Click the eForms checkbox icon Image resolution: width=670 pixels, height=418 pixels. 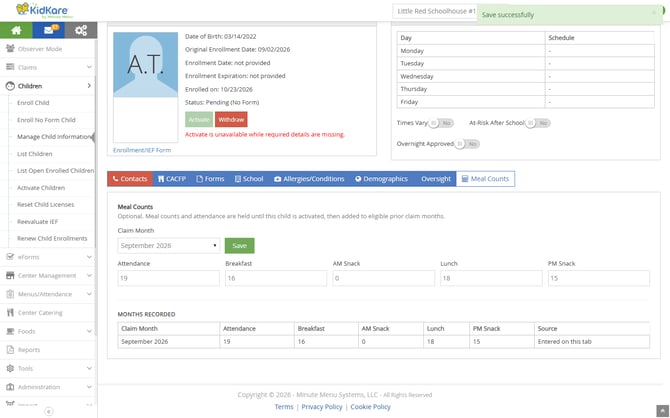[x=10, y=257]
